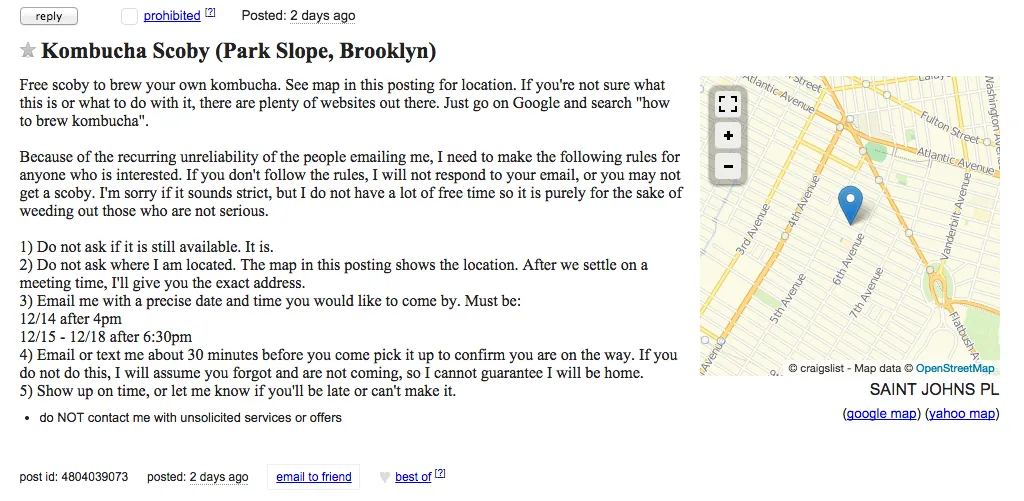Star the Kombucha Scoby posting
The width and height of the screenshot is (1024, 501).
[28, 51]
